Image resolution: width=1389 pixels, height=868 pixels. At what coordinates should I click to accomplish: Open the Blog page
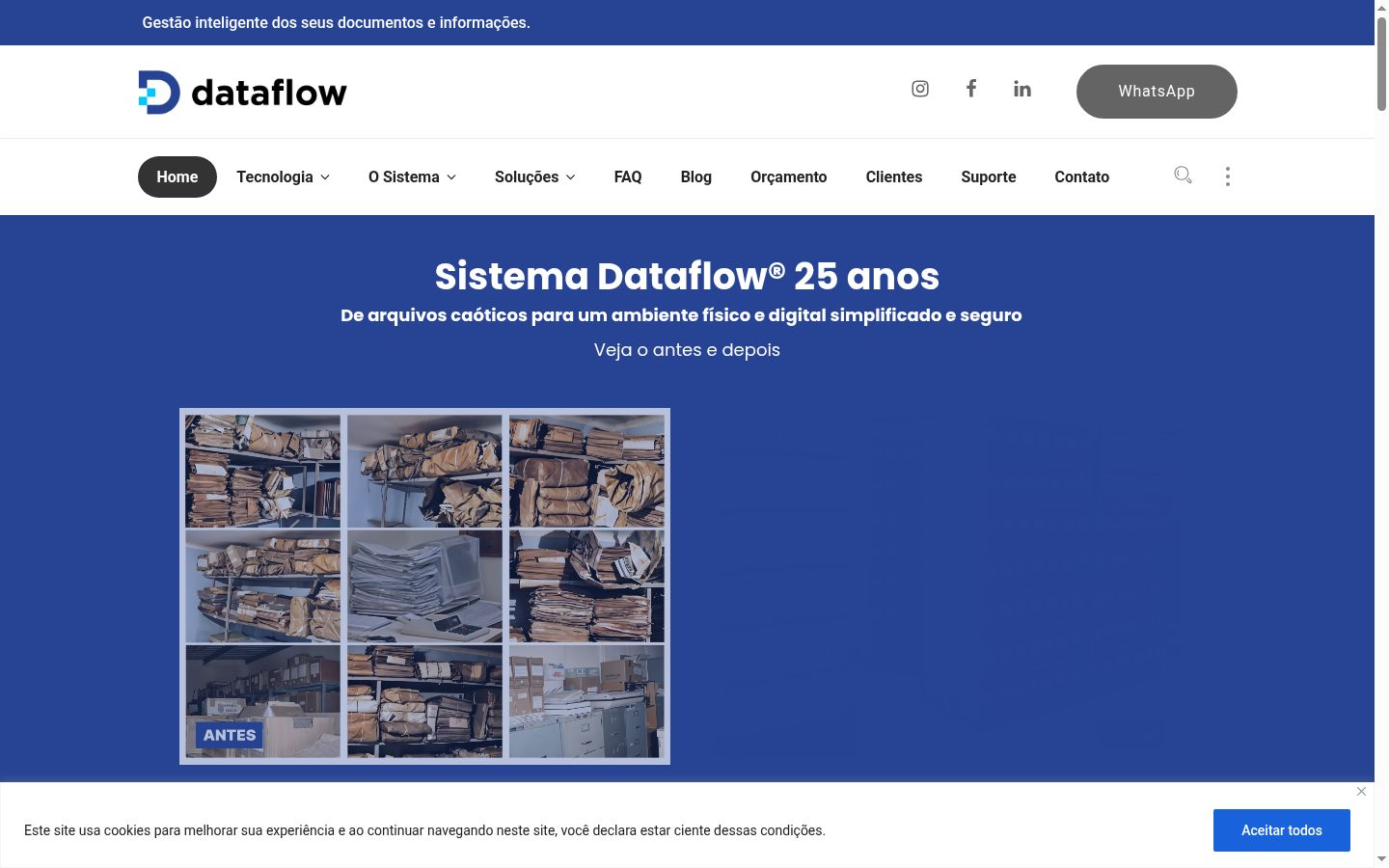point(695,176)
